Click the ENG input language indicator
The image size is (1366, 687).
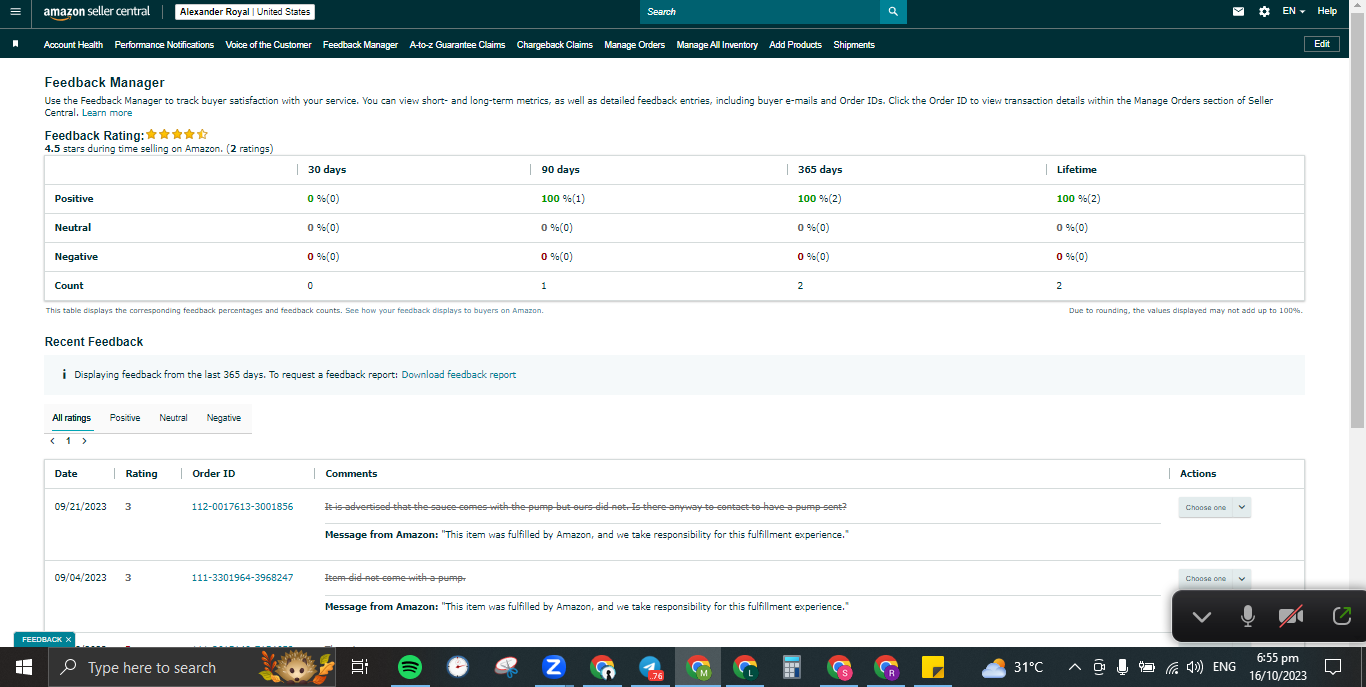(1224, 667)
